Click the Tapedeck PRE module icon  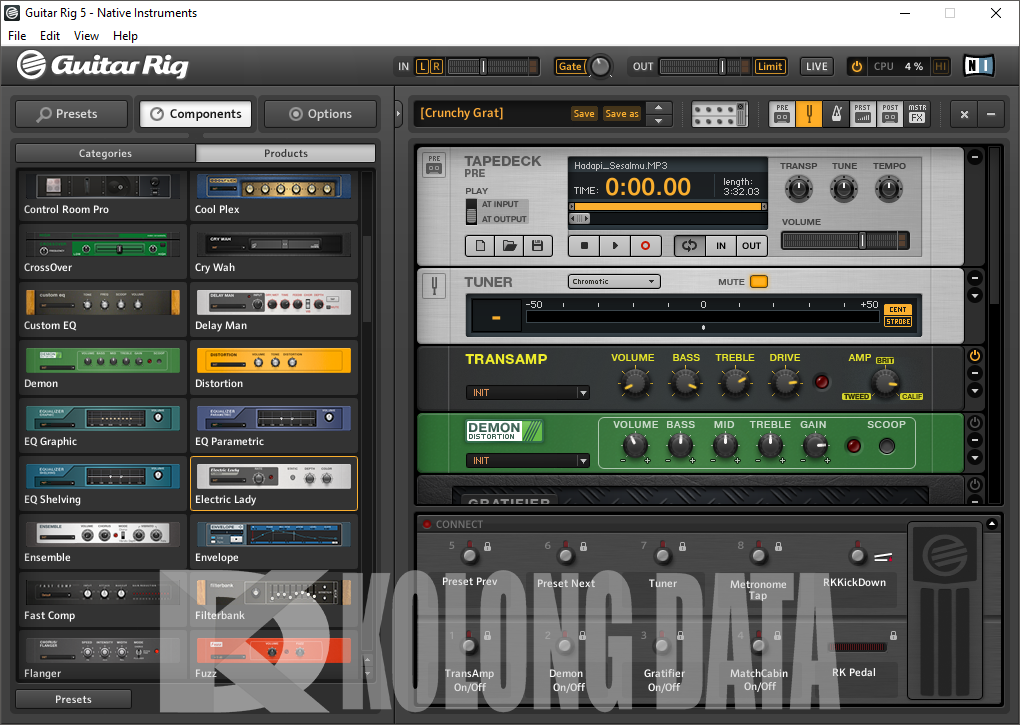point(434,165)
